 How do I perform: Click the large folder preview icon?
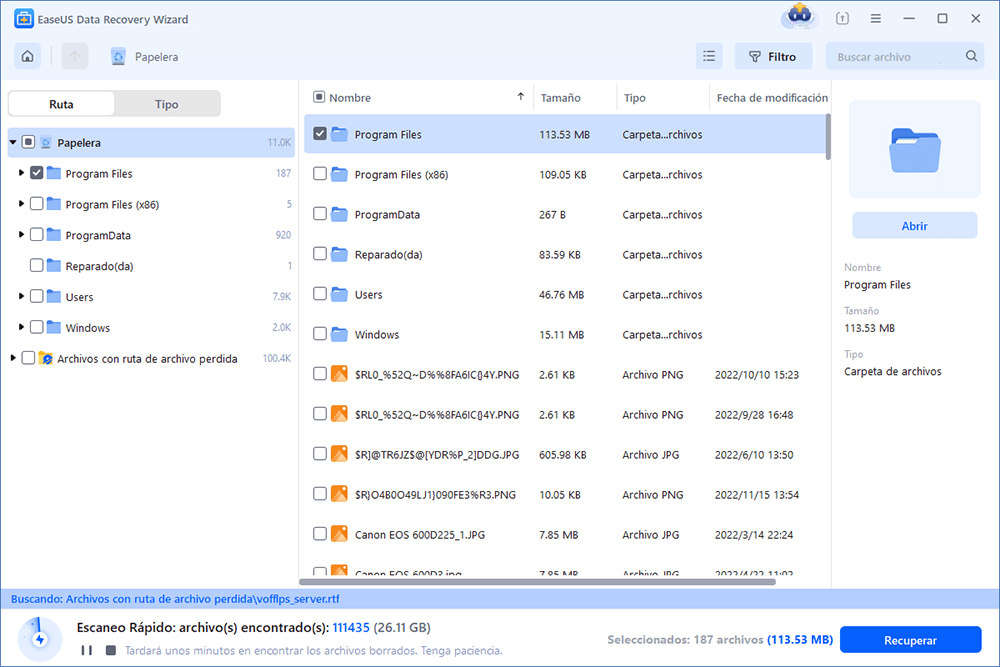(915, 150)
